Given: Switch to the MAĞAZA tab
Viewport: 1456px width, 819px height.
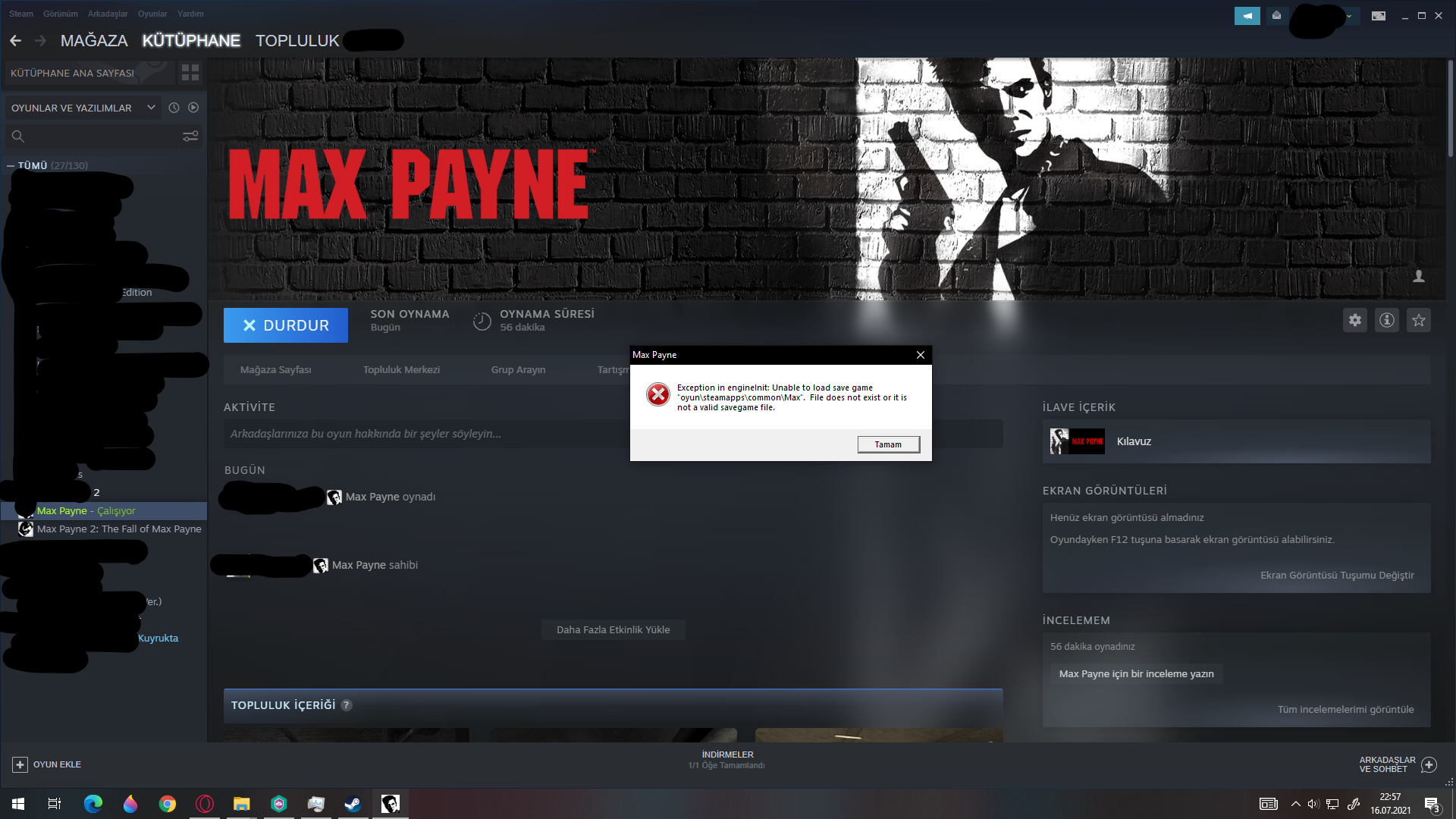Looking at the screenshot, I should tap(94, 40).
